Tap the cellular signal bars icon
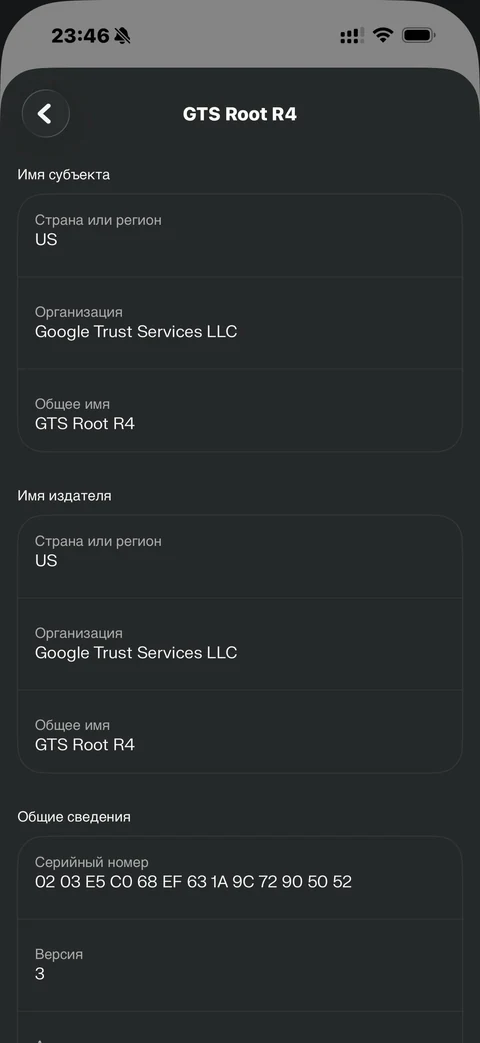 pyautogui.click(x=352, y=36)
